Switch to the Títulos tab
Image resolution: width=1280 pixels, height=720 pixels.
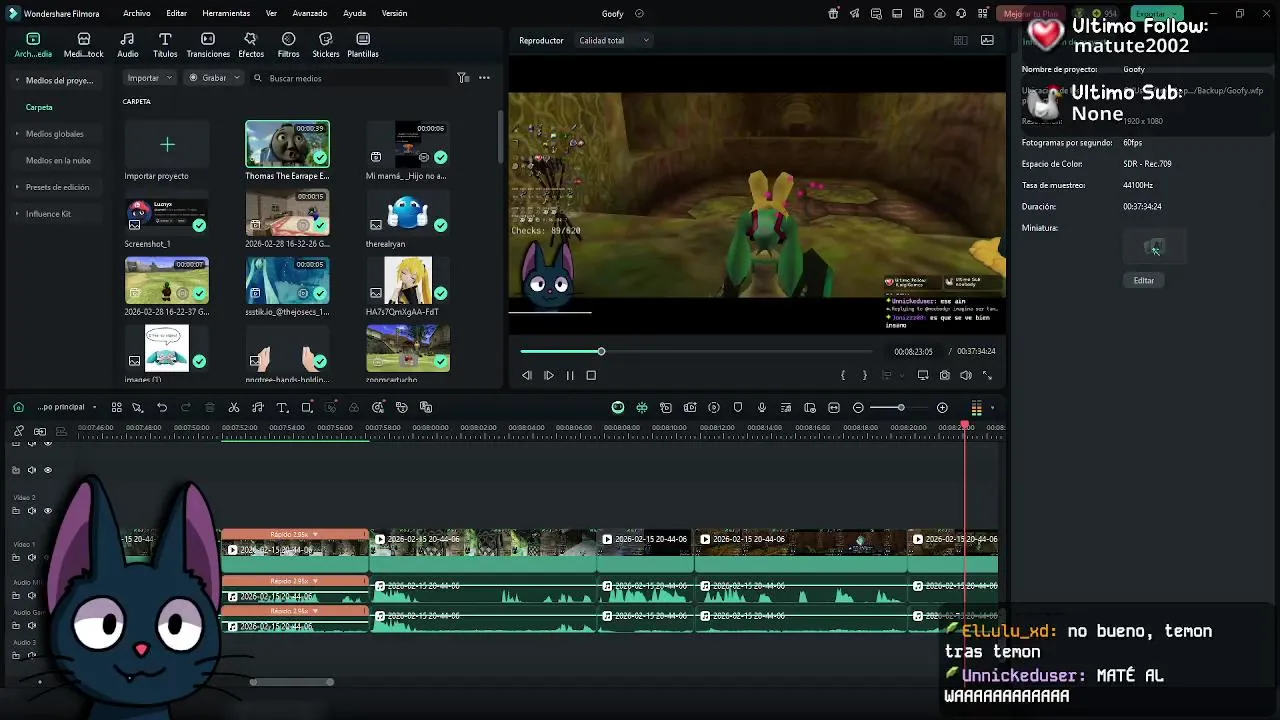coord(165,45)
